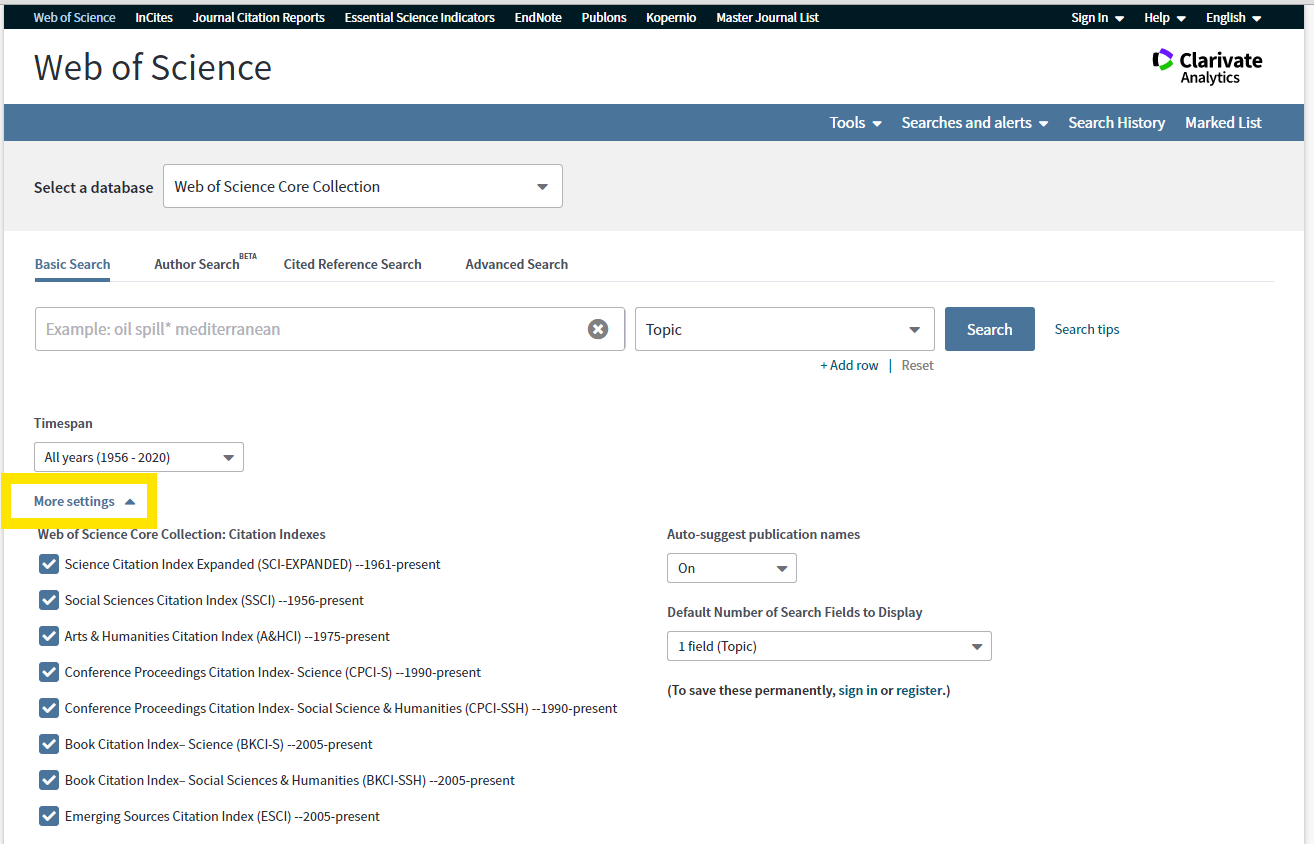This screenshot has width=1314, height=844.
Task: Switch to the Basic Search tab
Action: tap(72, 264)
